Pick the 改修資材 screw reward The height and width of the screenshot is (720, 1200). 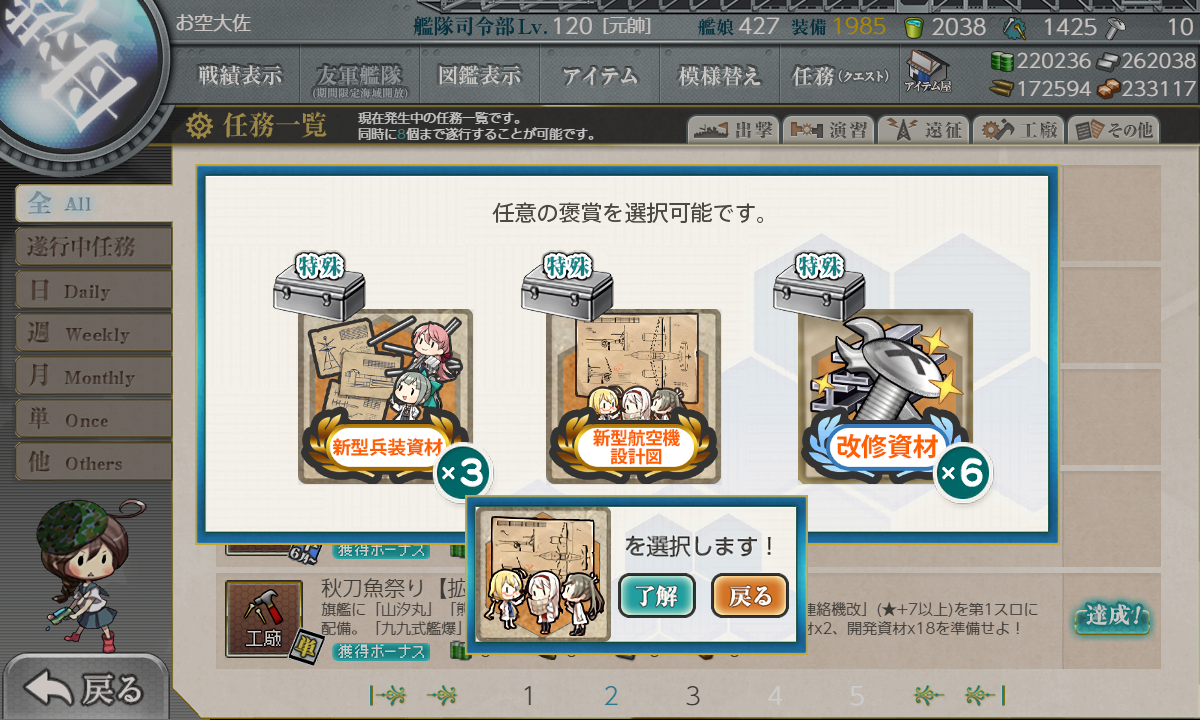[885, 397]
